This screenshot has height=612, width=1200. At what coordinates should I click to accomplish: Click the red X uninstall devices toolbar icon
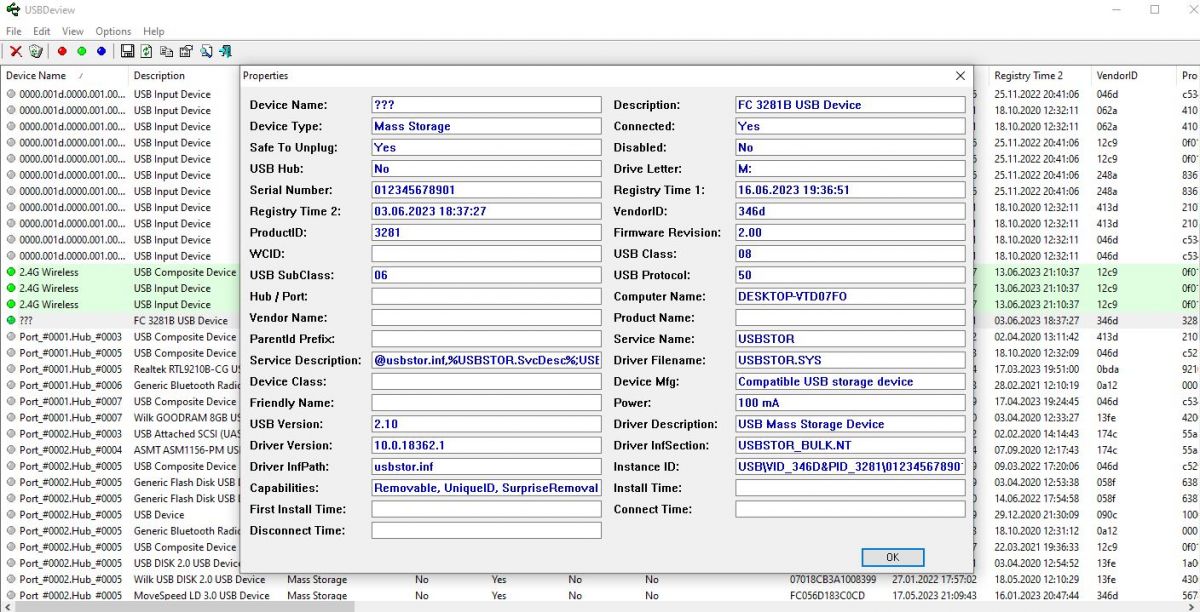tap(16, 51)
